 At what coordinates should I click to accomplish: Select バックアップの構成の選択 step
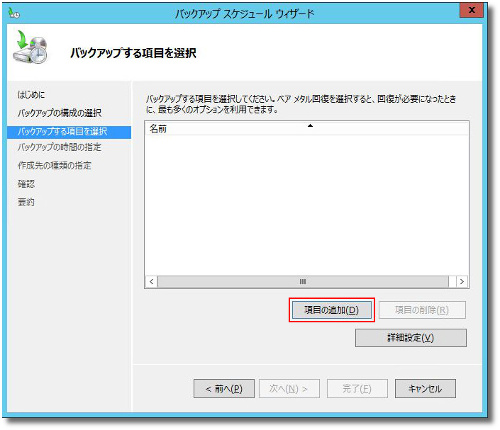click(x=60, y=113)
